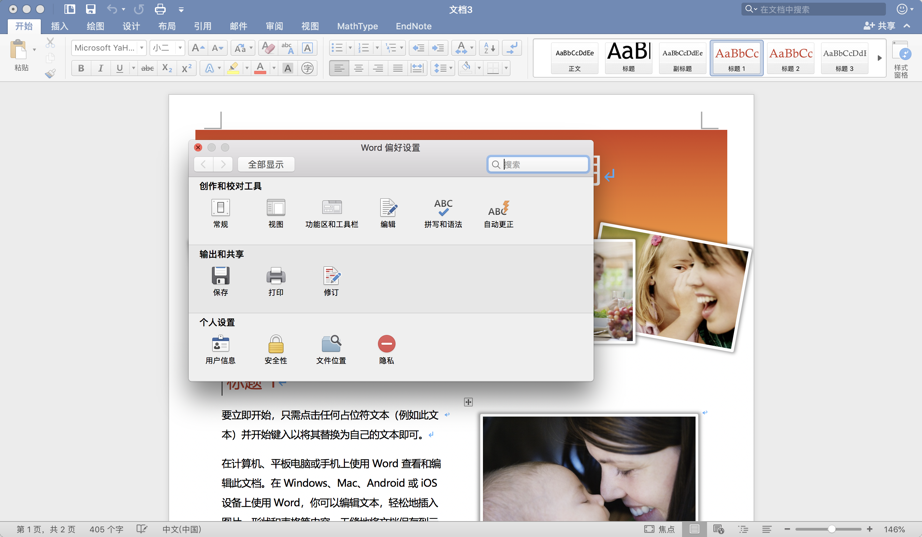Open the 保存 (Save) preferences
Image resolution: width=922 pixels, height=537 pixels.
220,281
